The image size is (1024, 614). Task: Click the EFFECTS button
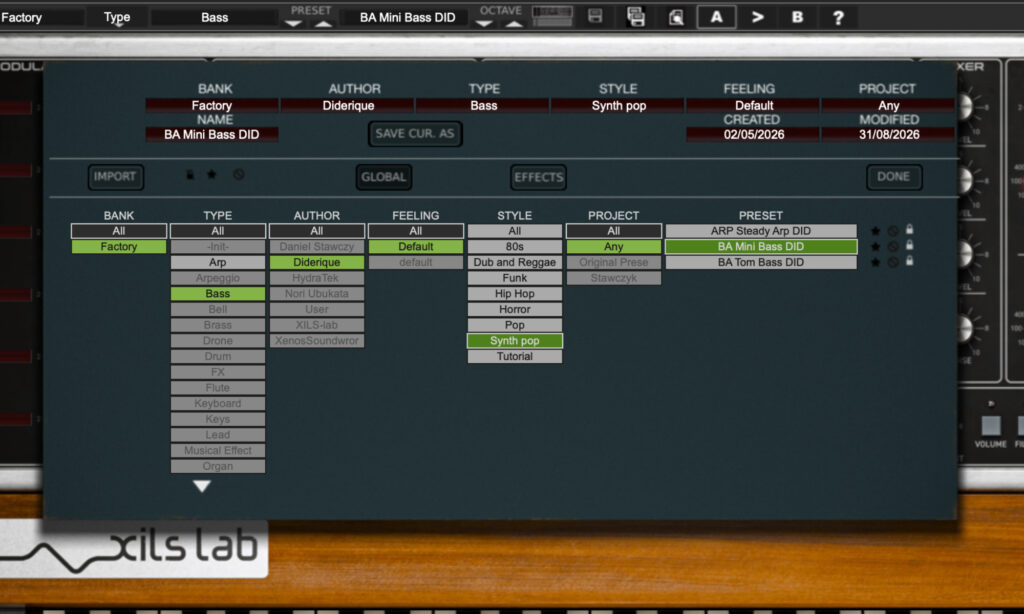[x=538, y=176]
